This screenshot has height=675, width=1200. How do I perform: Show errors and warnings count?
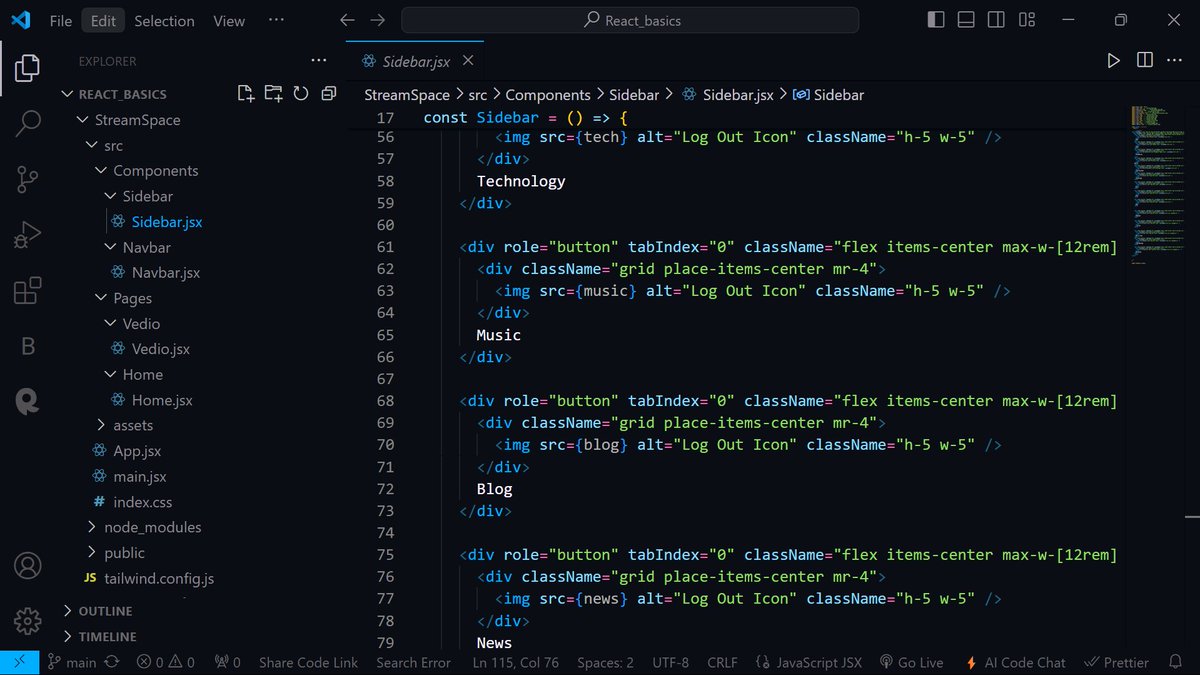(166, 662)
